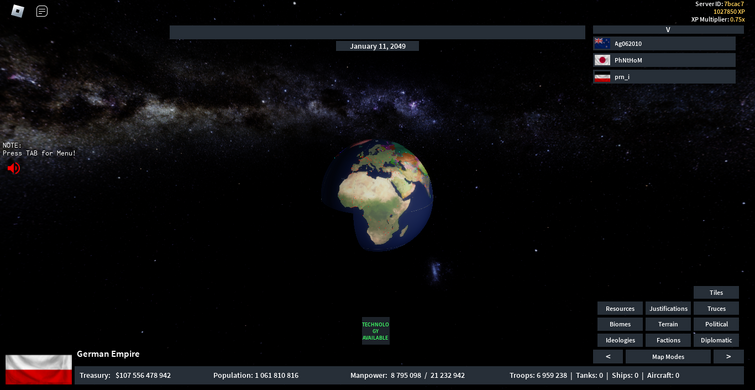The height and width of the screenshot is (390, 755).
Task: Go to next map mode arrow
Action: tap(729, 357)
